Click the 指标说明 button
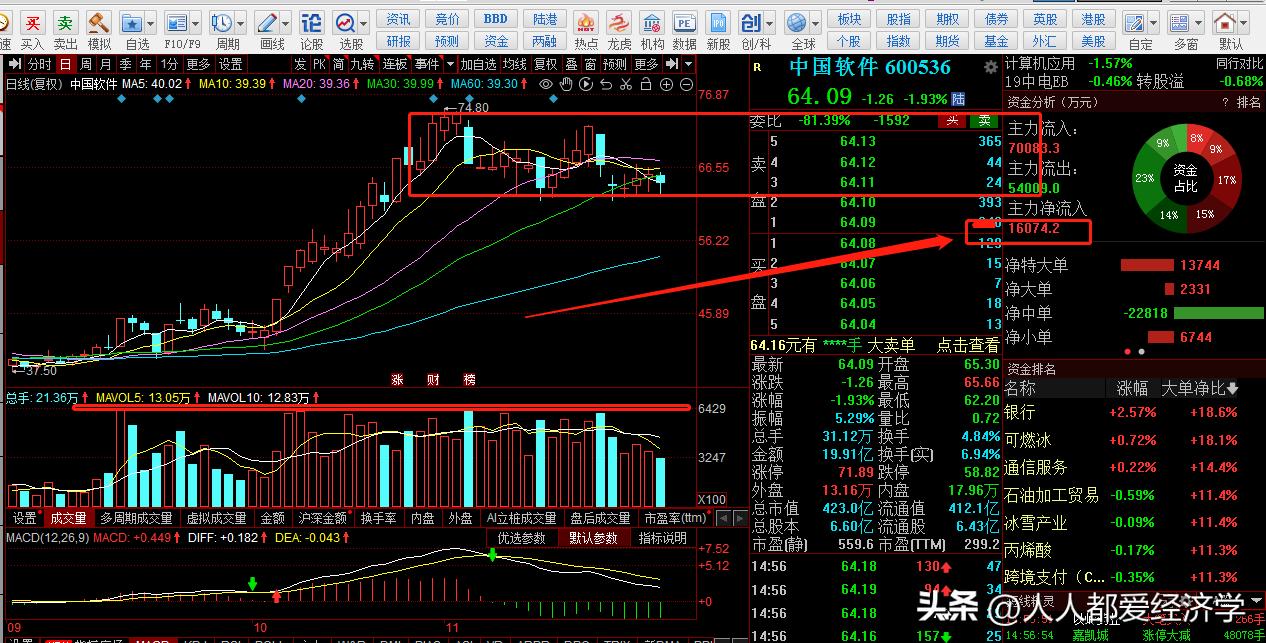 click(x=663, y=537)
